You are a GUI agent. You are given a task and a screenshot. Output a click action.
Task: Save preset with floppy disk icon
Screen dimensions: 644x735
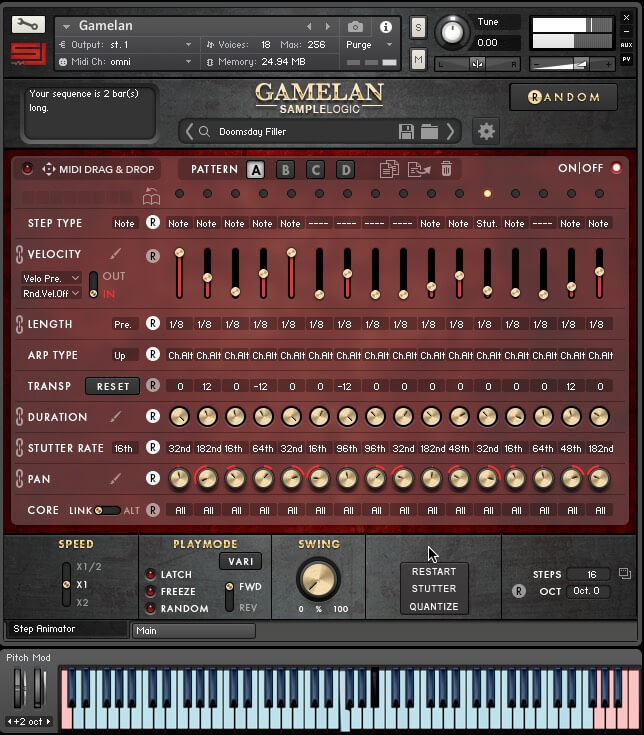coord(406,132)
